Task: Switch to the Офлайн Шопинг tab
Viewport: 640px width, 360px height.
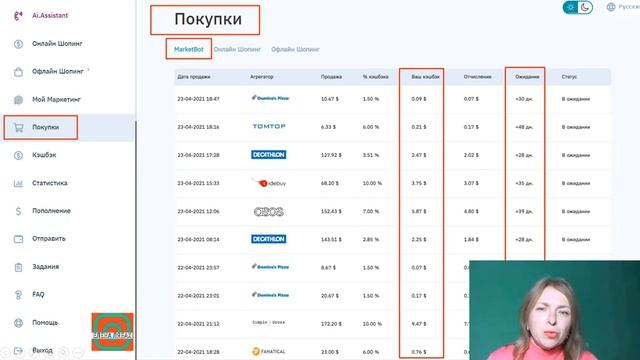Action: point(295,49)
